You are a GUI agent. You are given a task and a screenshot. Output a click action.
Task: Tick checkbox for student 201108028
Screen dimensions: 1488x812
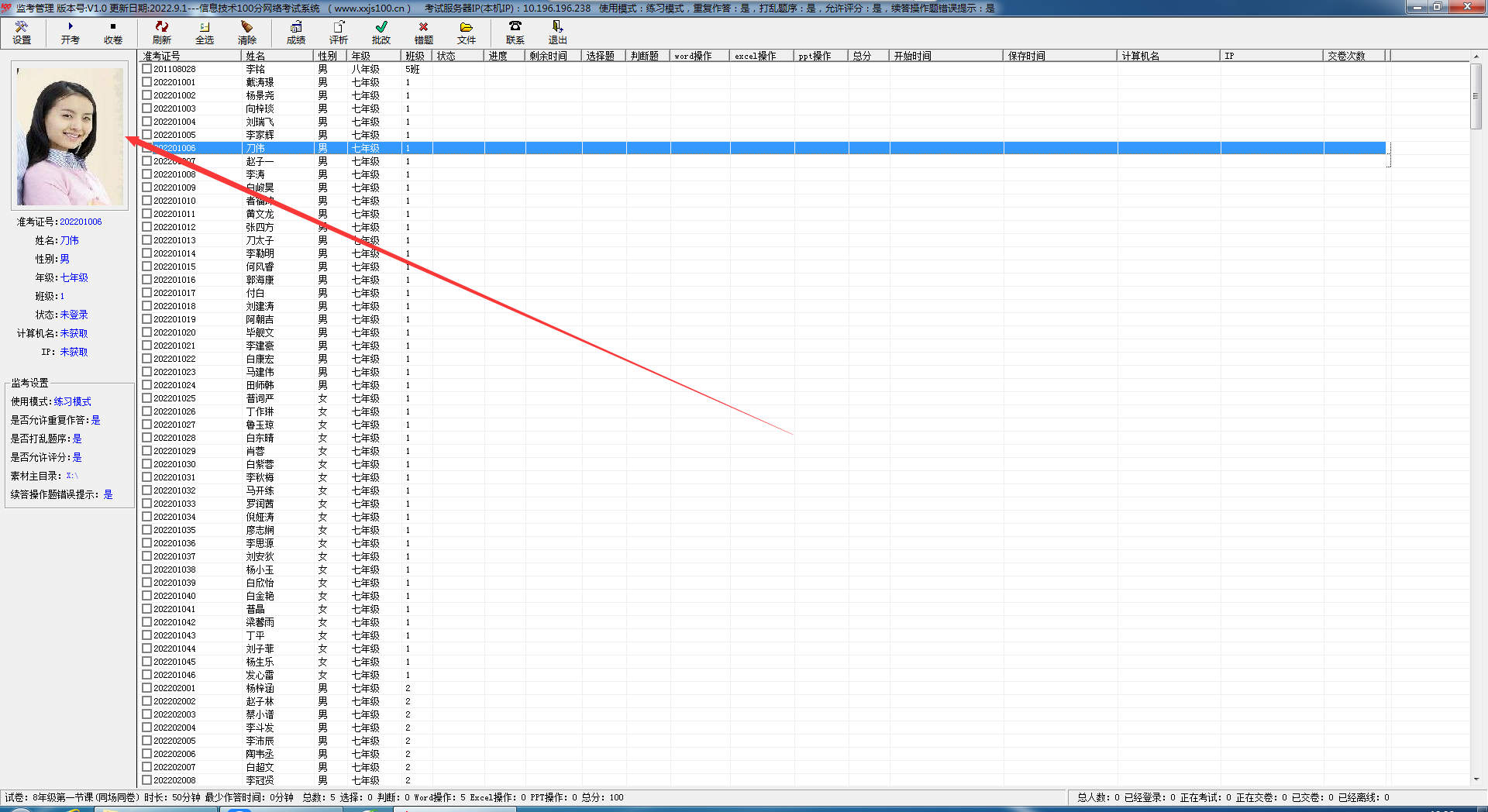(147, 69)
